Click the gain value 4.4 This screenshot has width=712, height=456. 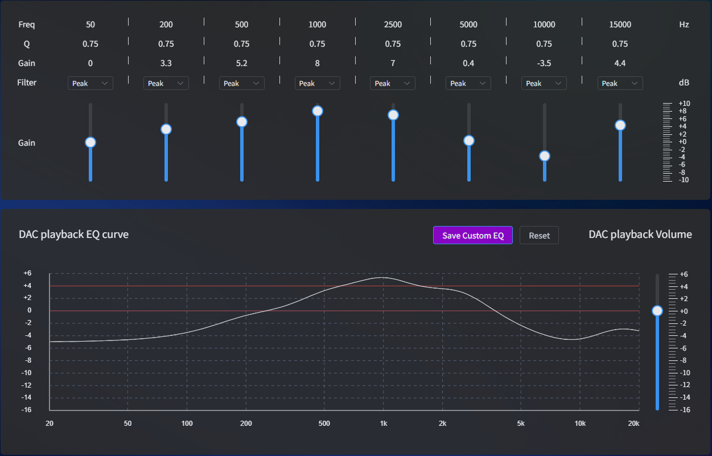coord(620,63)
